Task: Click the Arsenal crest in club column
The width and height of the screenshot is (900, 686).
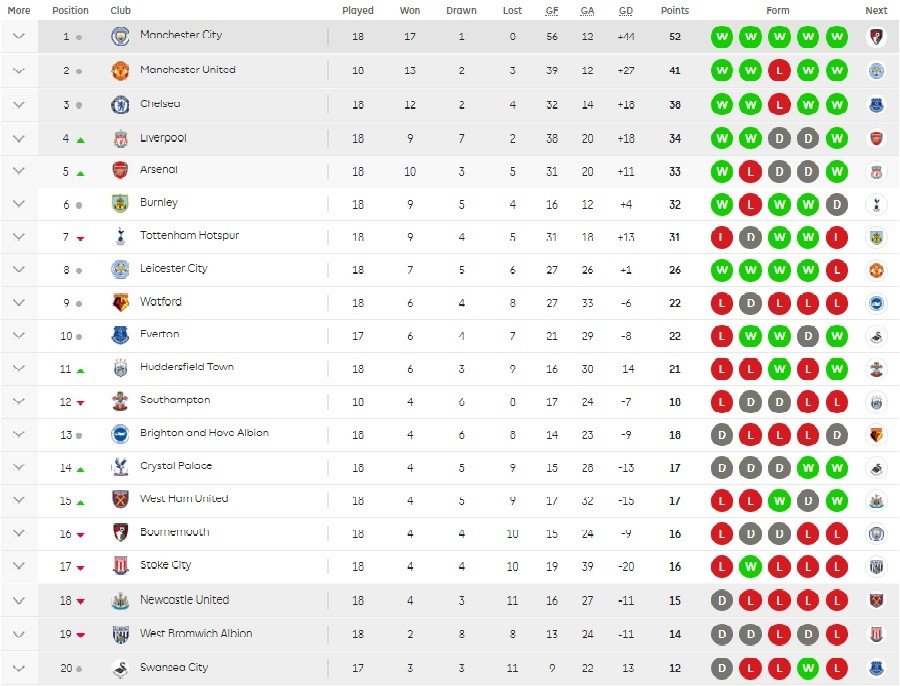Action: click(x=120, y=170)
